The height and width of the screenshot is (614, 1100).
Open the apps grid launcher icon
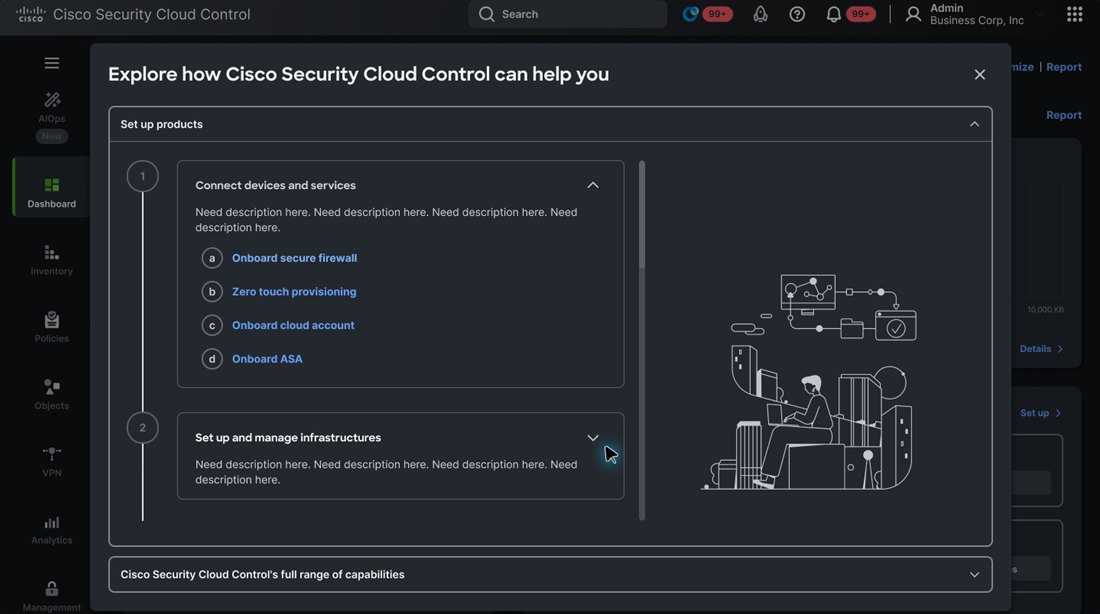pos(1074,14)
